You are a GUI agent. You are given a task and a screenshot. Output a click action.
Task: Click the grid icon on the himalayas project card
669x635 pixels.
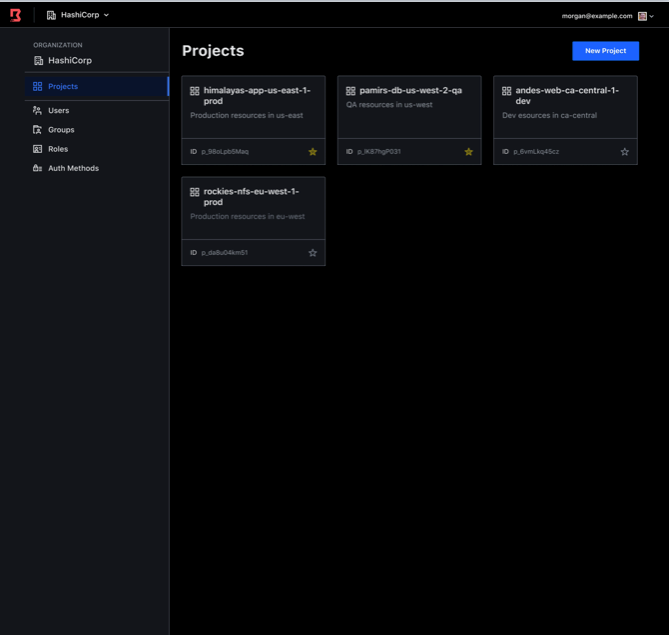[x=195, y=91]
